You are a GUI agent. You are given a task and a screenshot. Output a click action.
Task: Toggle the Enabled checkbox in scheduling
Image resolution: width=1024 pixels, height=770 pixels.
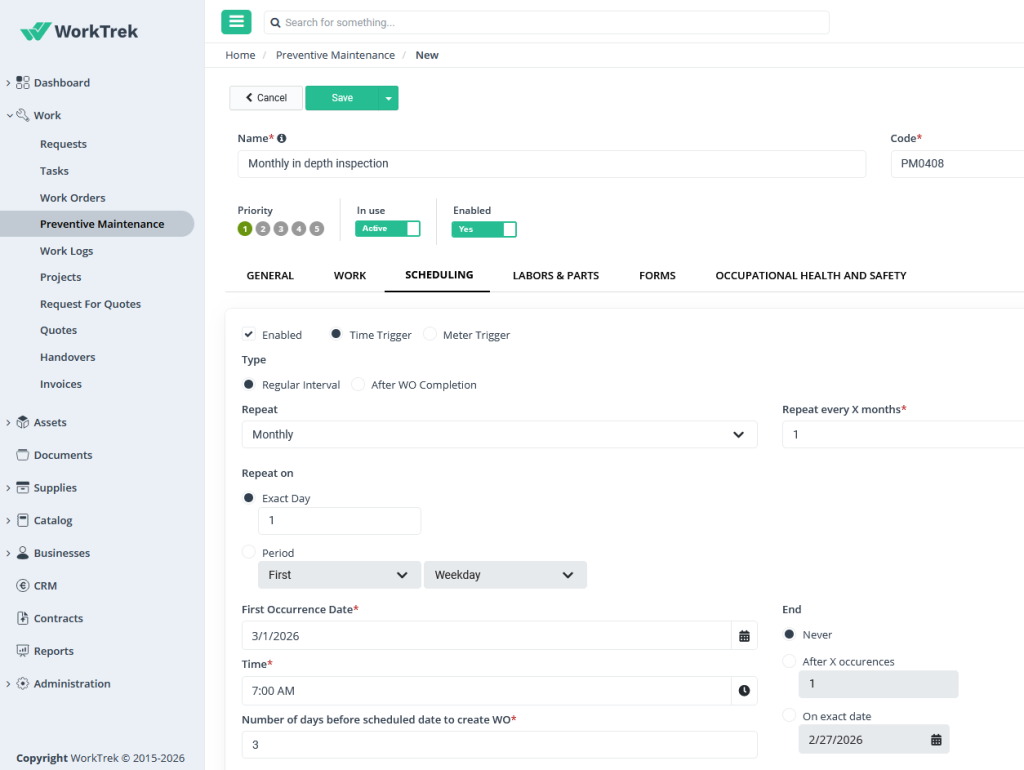click(x=249, y=334)
